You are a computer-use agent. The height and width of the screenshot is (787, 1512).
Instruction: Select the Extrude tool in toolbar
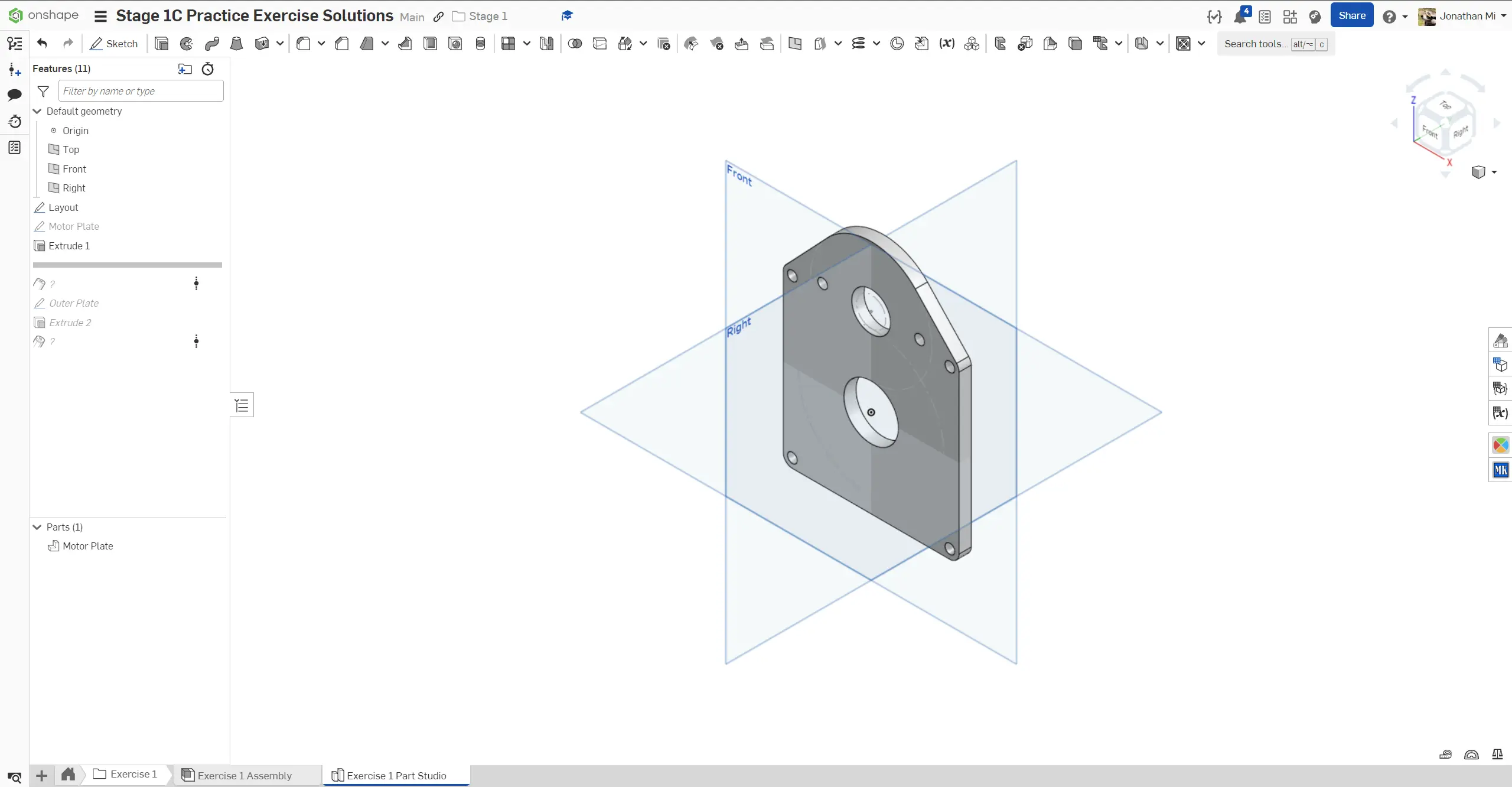[161, 44]
